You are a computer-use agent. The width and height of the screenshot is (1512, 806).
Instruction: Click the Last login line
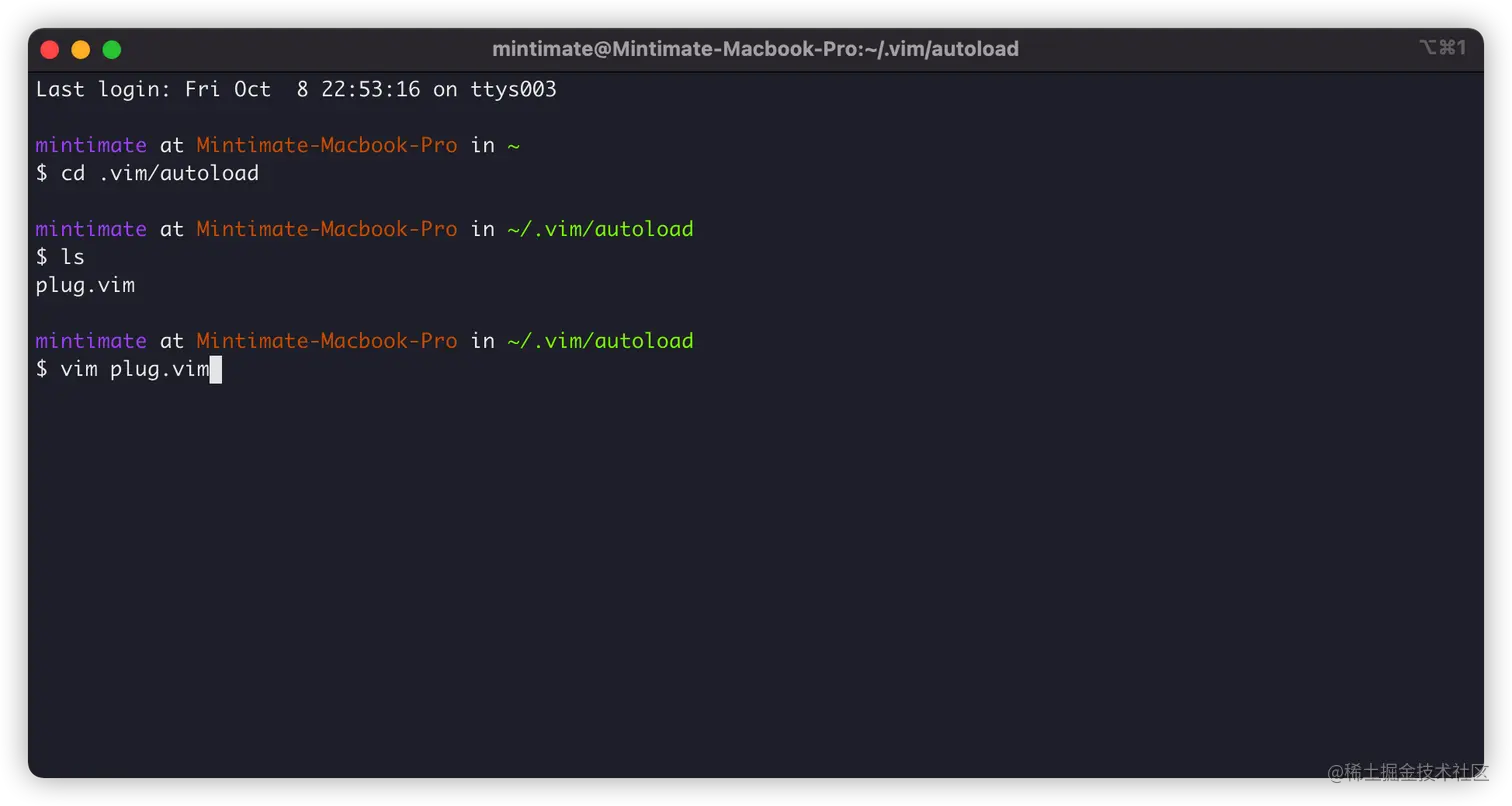[296, 89]
